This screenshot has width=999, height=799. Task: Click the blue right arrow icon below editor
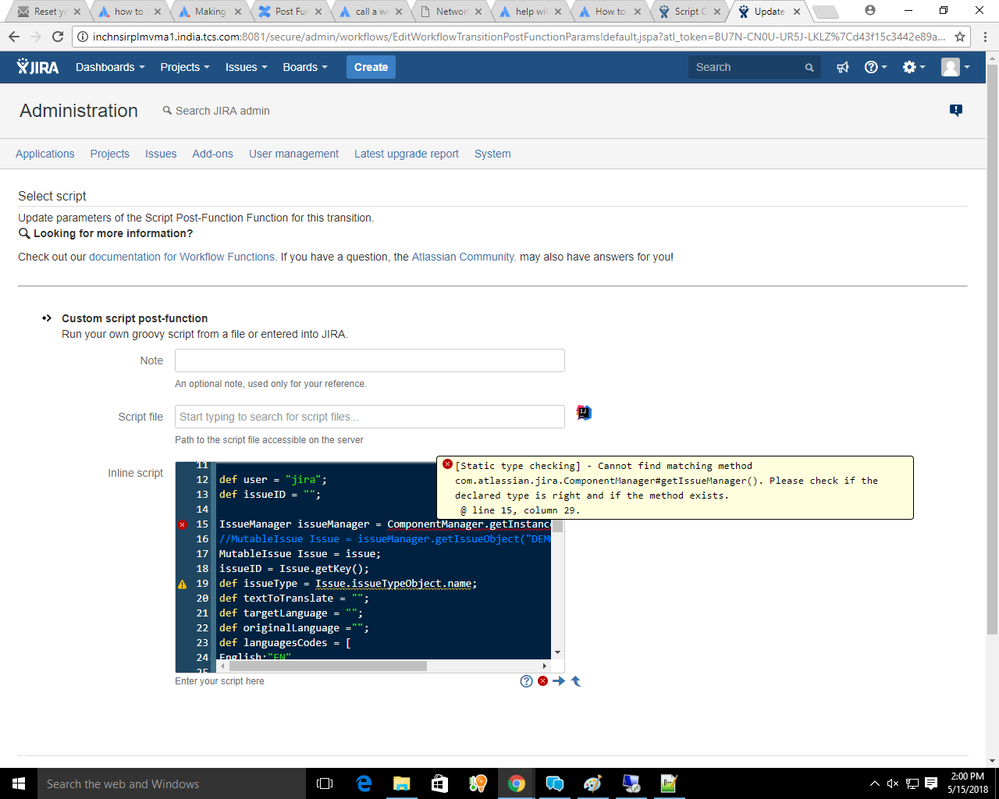click(x=559, y=681)
